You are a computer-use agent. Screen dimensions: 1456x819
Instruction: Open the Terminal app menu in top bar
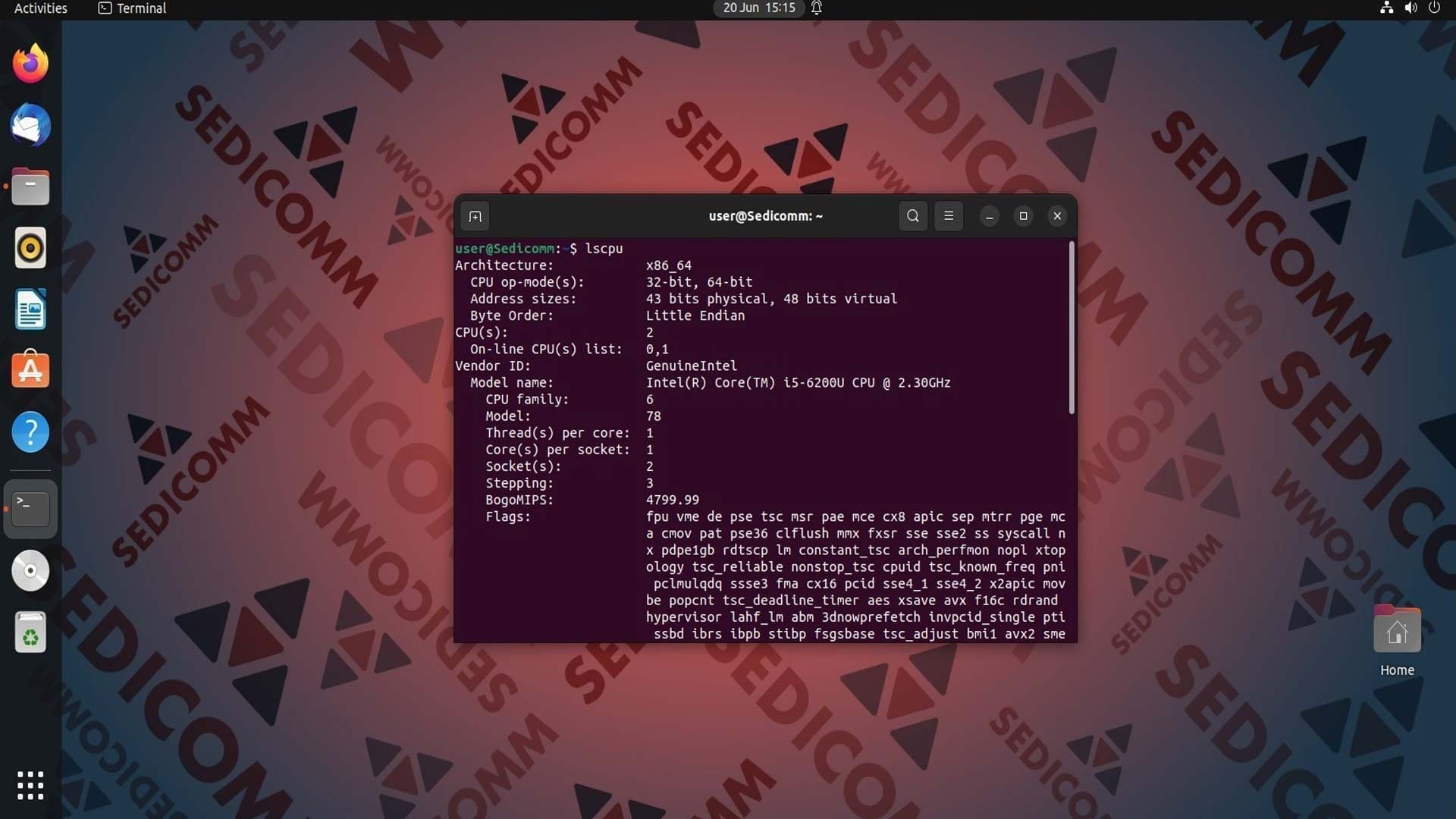coord(132,8)
